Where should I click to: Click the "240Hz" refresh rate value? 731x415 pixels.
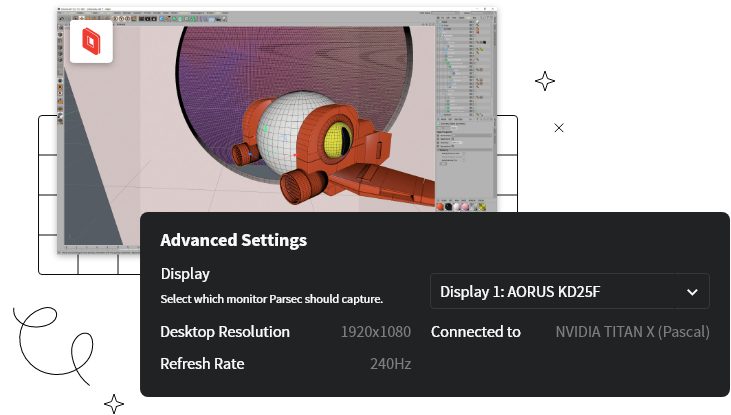tap(391, 364)
